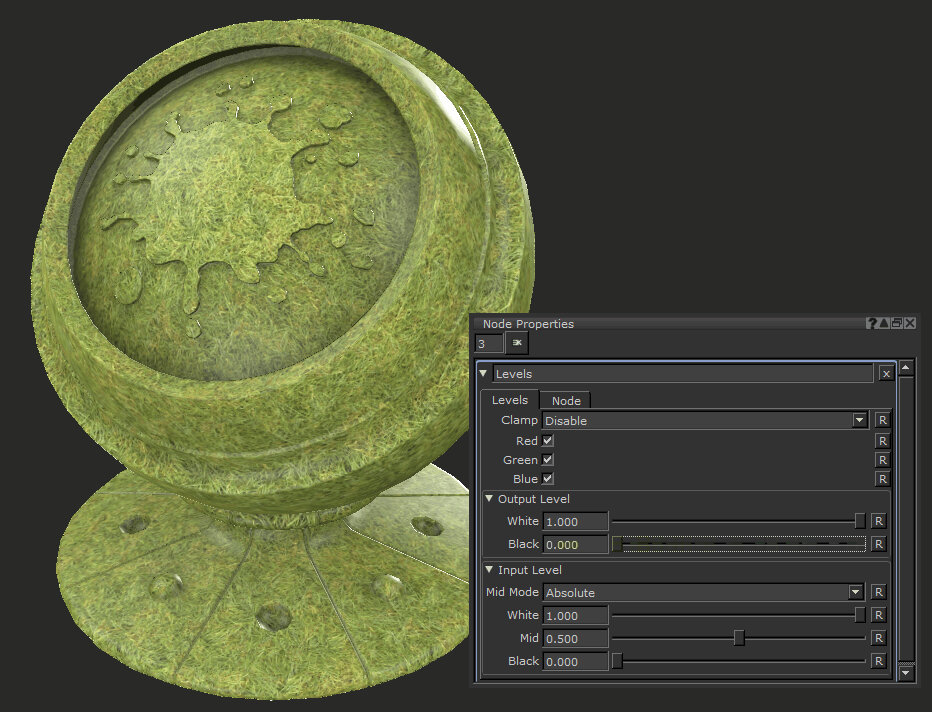Collapse the Output Level section
The width and height of the screenshot is (932, 712).
pos(489,499)
